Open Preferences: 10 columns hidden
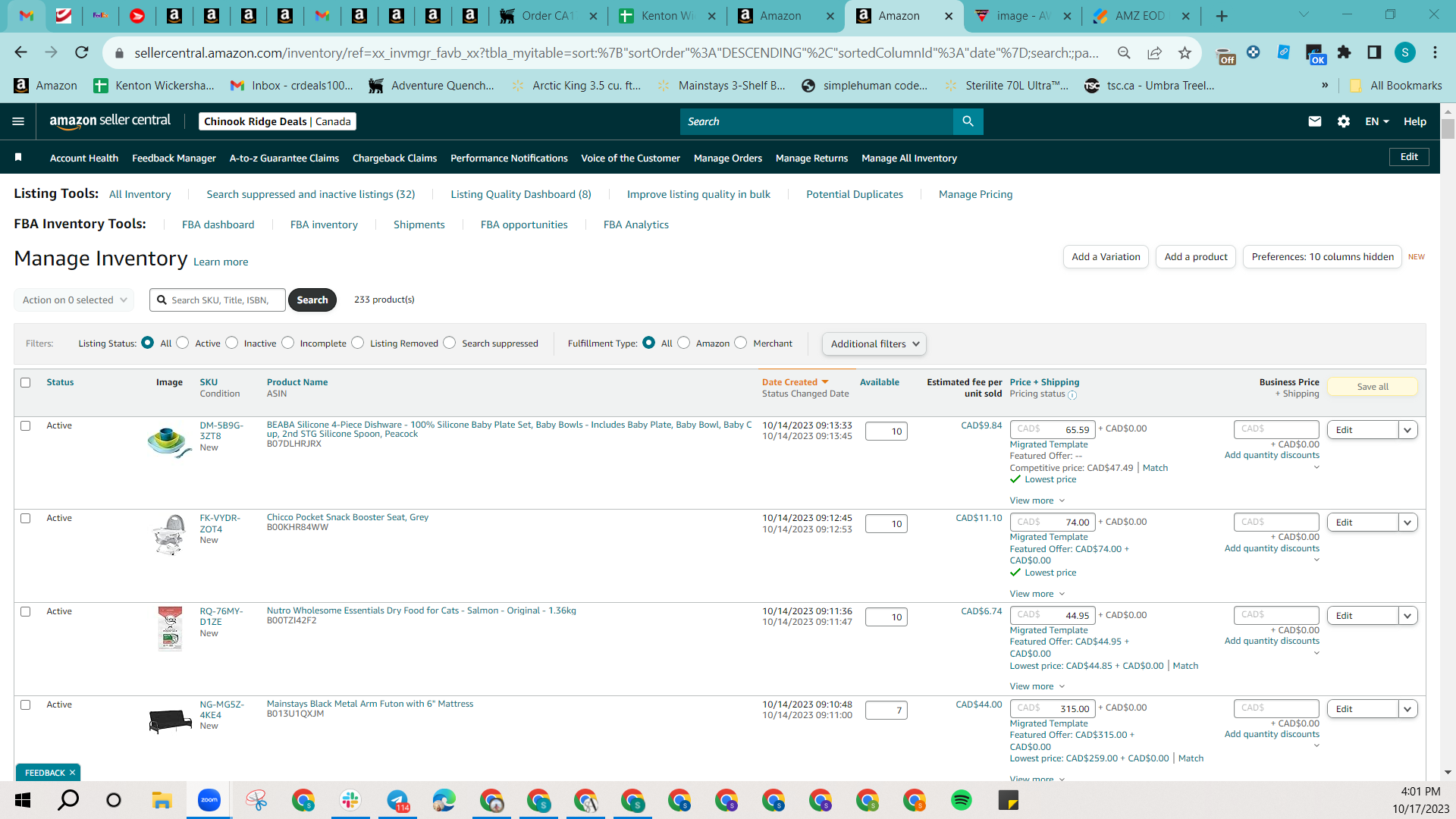 [x=1323, y=257]
